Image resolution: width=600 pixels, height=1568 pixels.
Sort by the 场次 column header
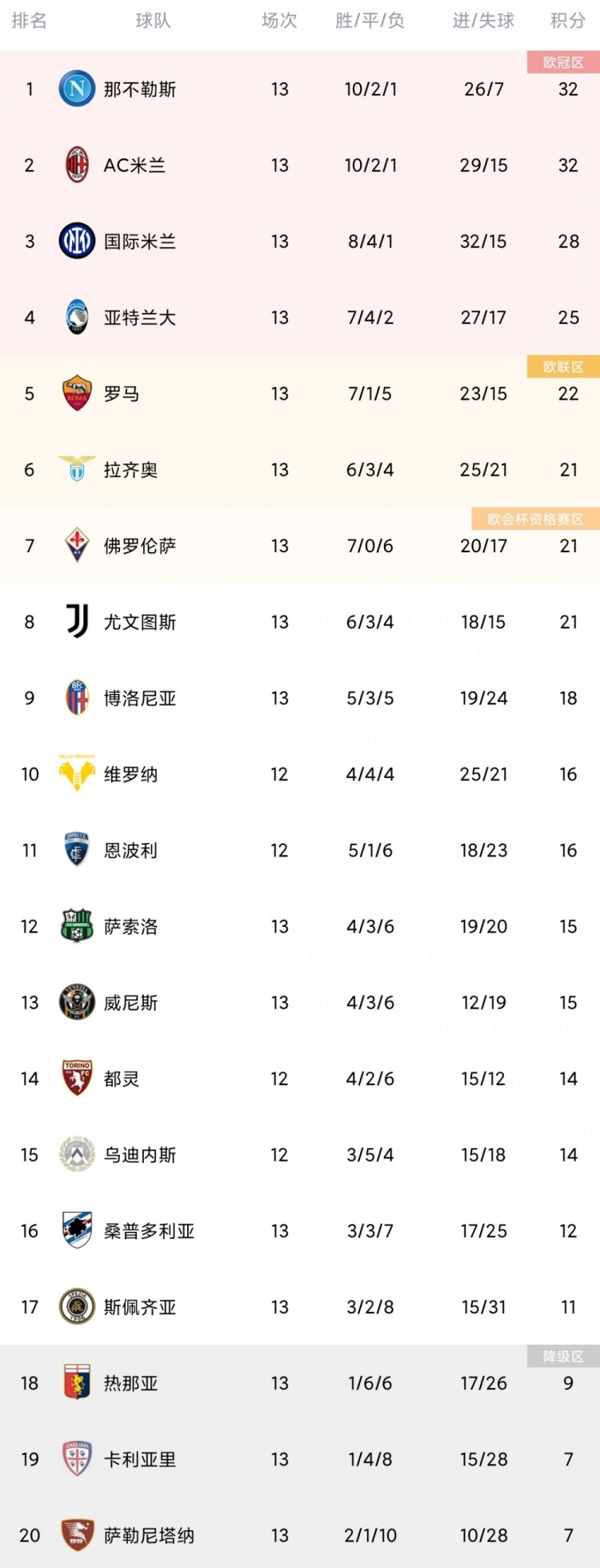pos(279,21)
